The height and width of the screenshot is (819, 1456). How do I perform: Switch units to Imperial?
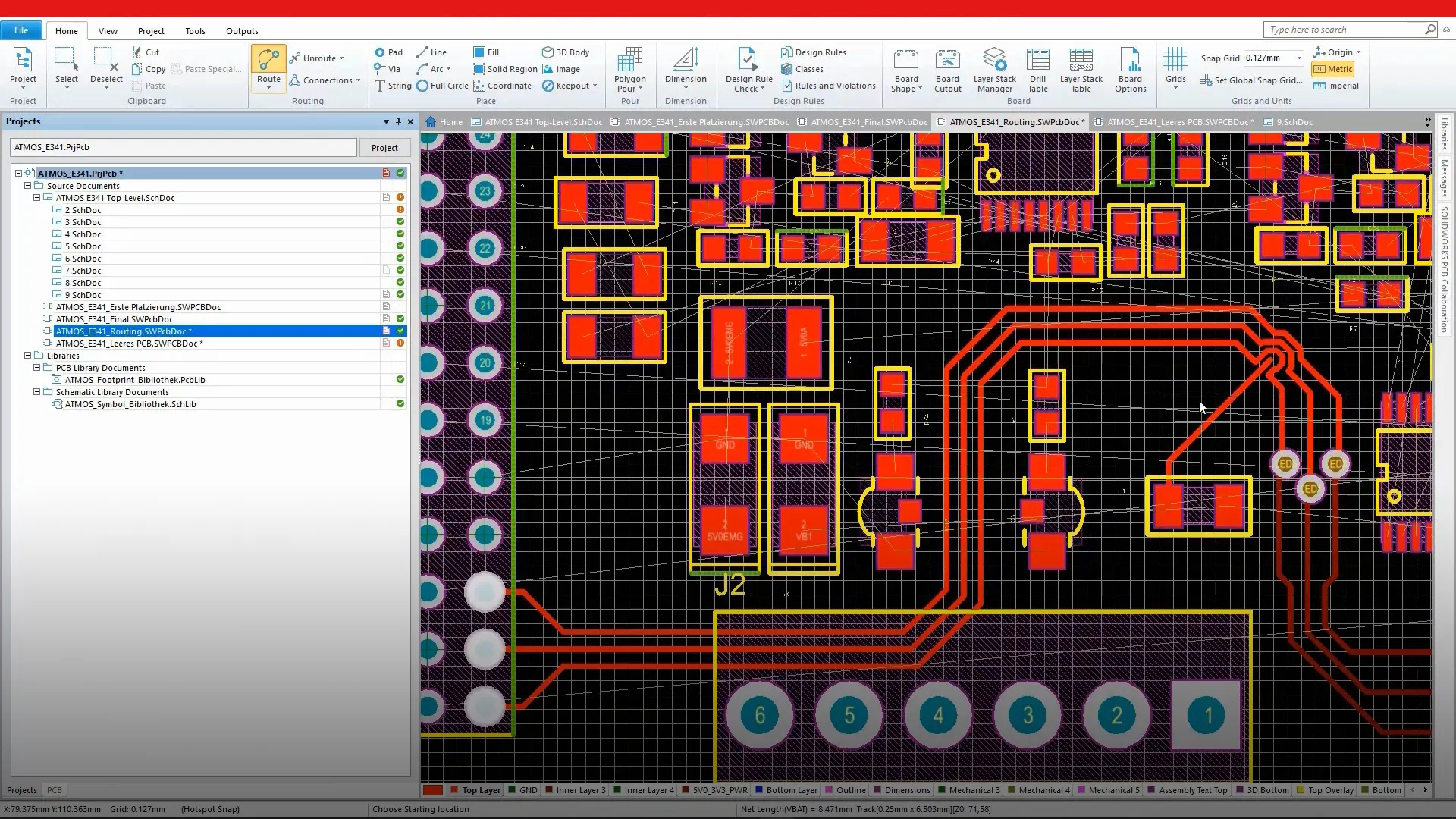tap(1336, 86)
